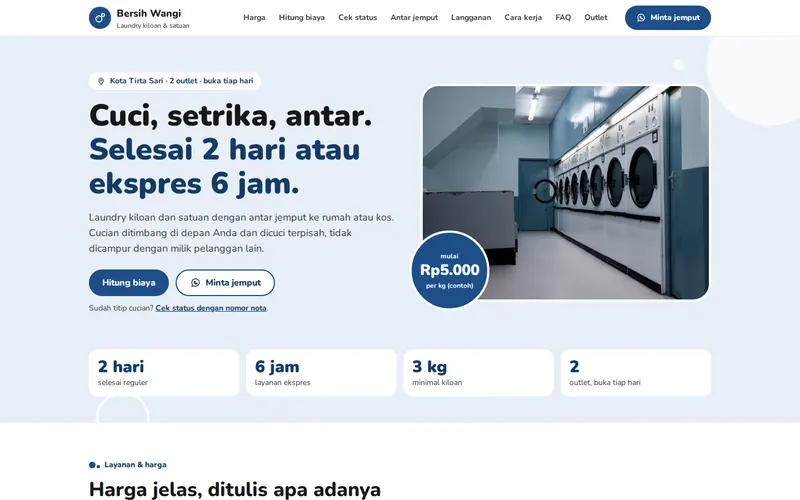Follow Cek status dengan nomor nota link
This screenshot has height=500, width=800.
pos(211,308)
